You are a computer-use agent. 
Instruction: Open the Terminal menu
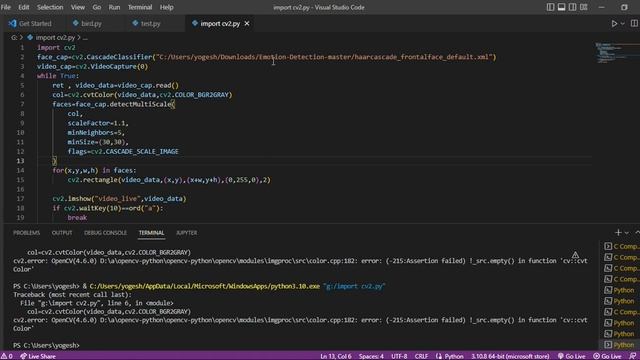click(x=140, y=7)
